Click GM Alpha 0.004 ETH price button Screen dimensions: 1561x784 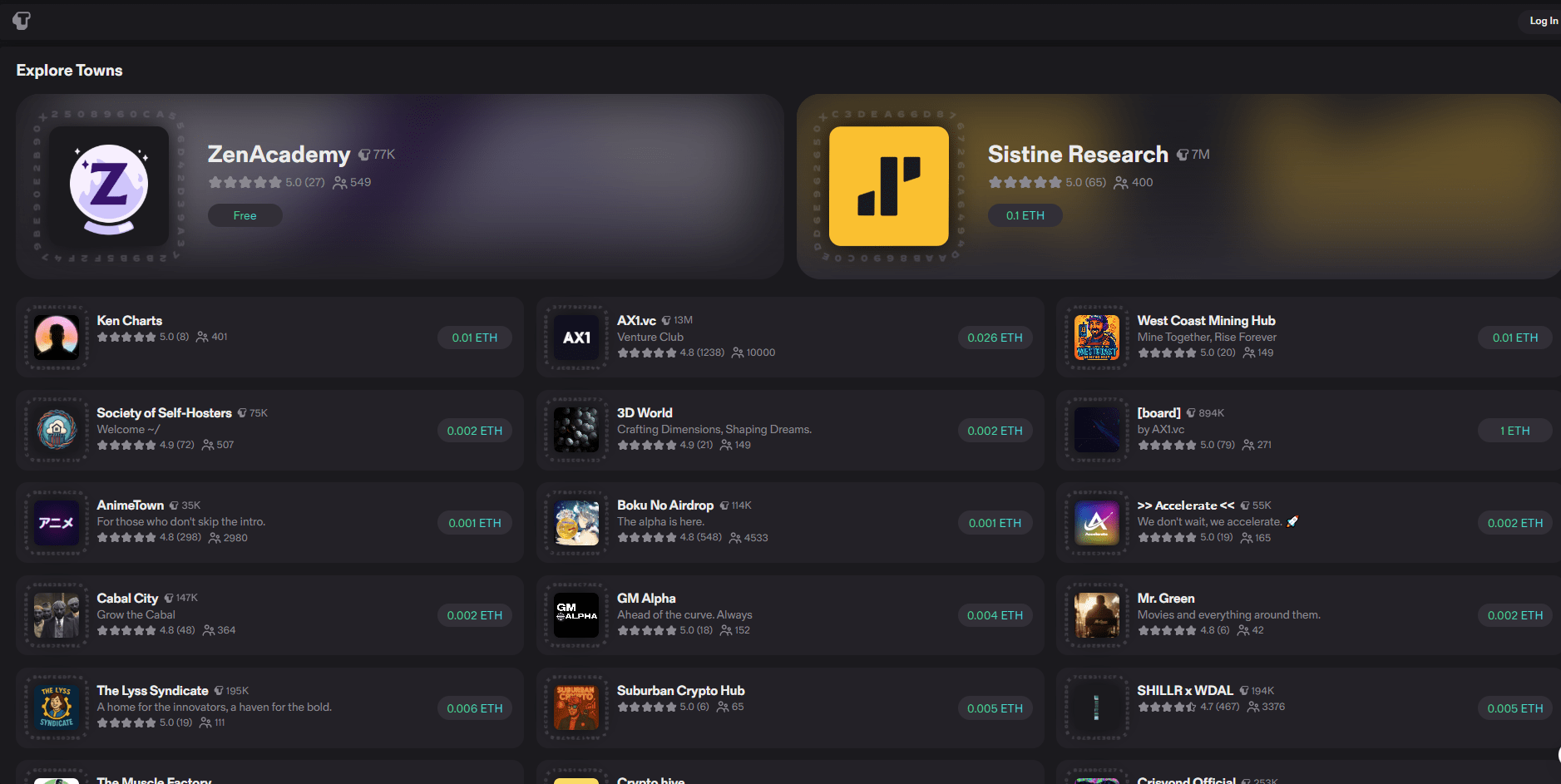[995, 615]
